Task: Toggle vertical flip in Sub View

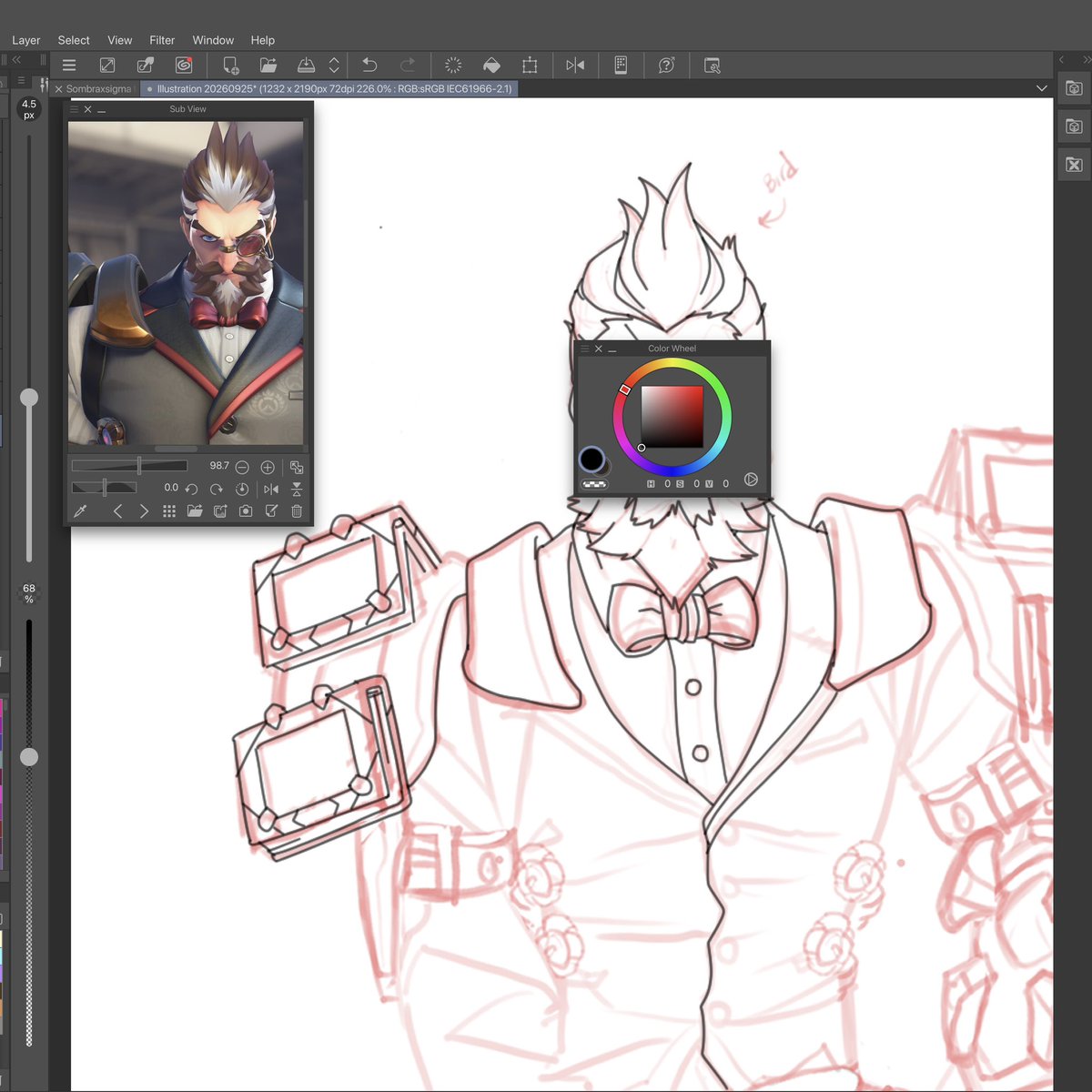Action: 297,489
